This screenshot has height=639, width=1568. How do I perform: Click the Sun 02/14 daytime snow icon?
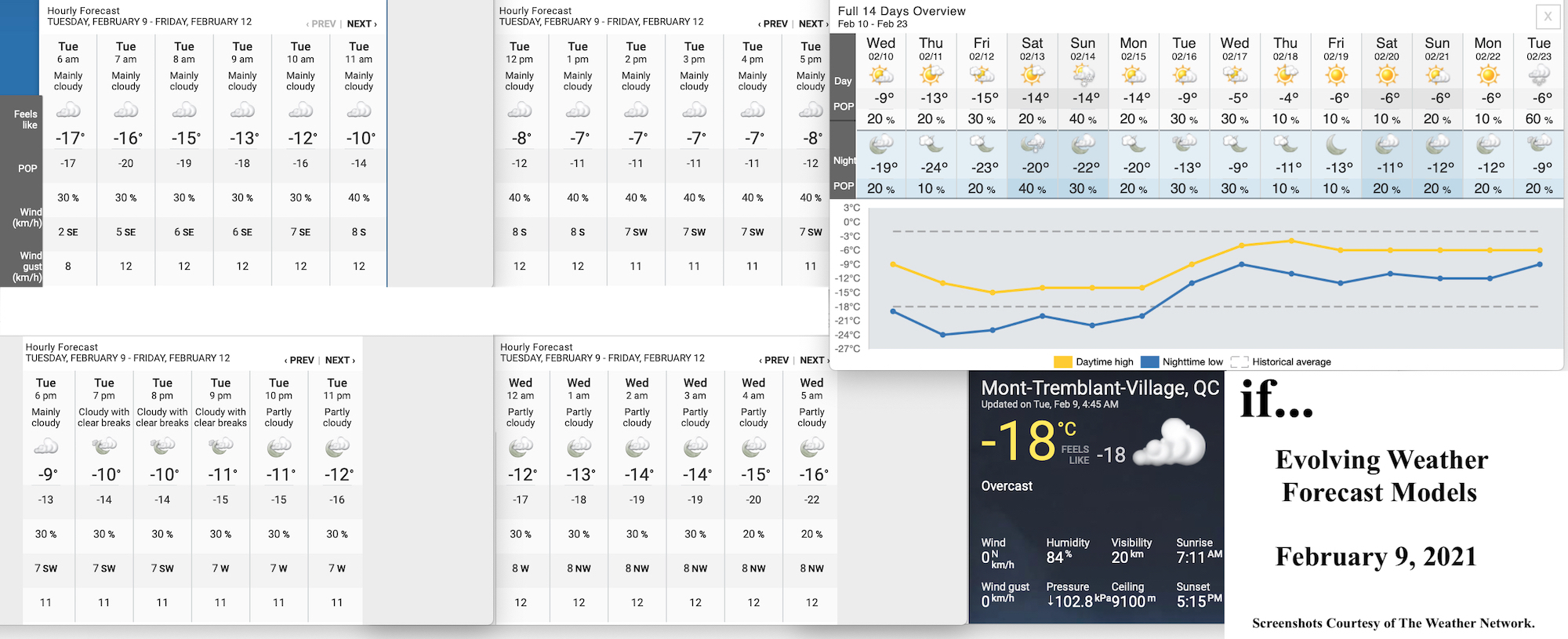[1083, 75]
